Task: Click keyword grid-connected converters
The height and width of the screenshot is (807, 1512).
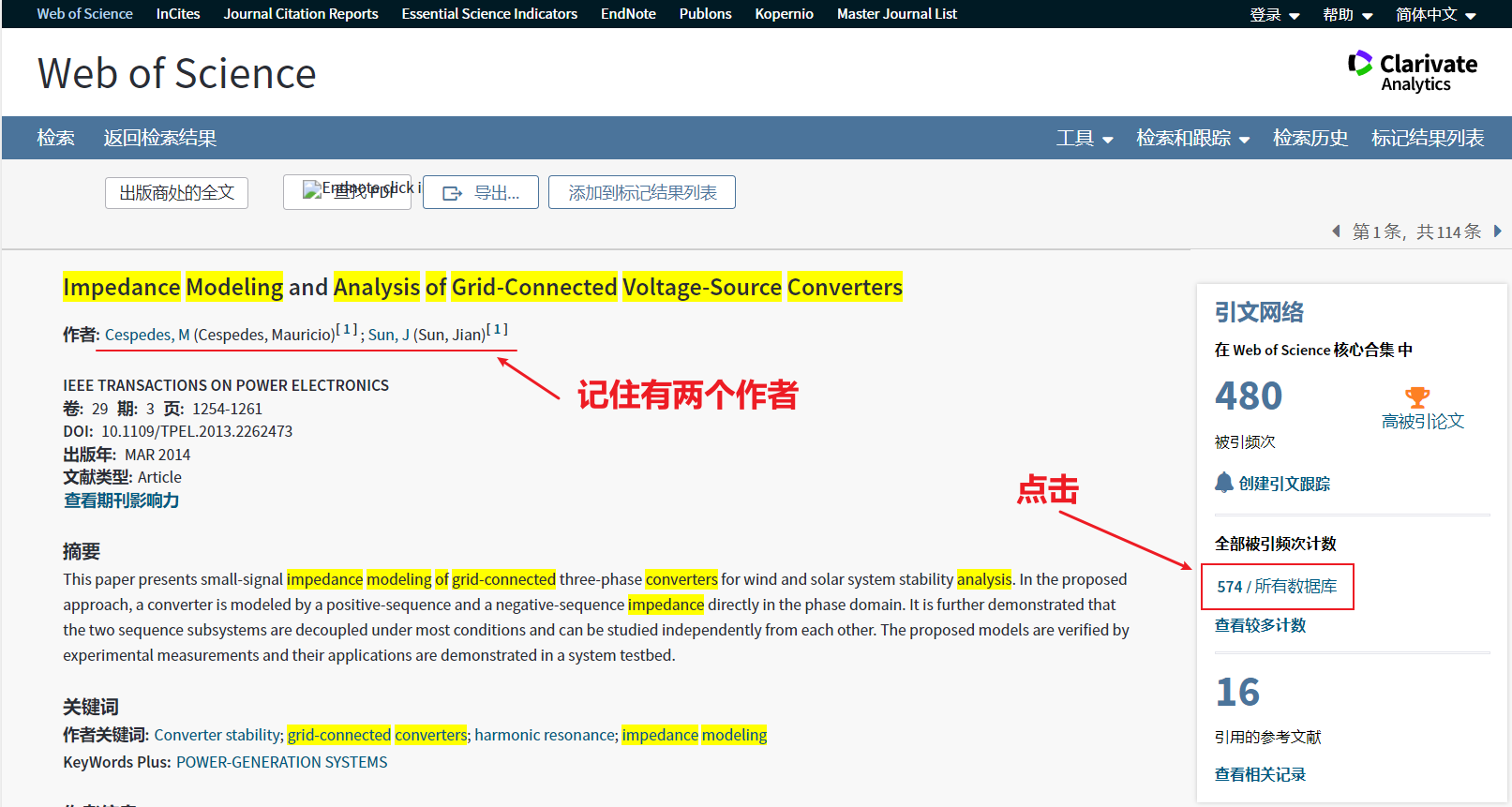Action: click(377, 735)
